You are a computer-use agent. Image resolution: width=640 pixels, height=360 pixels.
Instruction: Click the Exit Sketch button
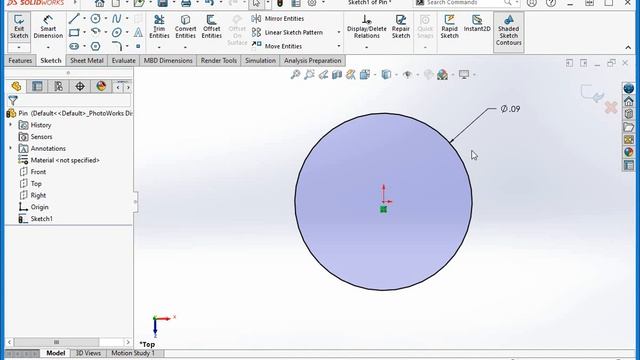pos(19,27)
